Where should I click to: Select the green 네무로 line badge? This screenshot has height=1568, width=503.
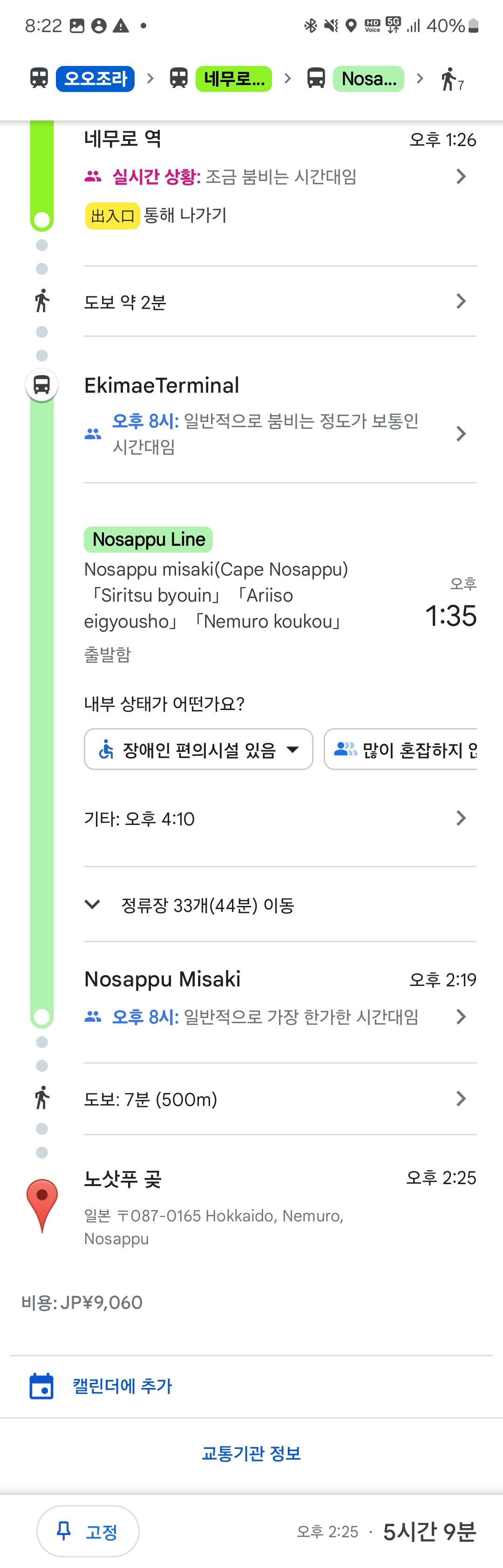click(x=234, y=79)
